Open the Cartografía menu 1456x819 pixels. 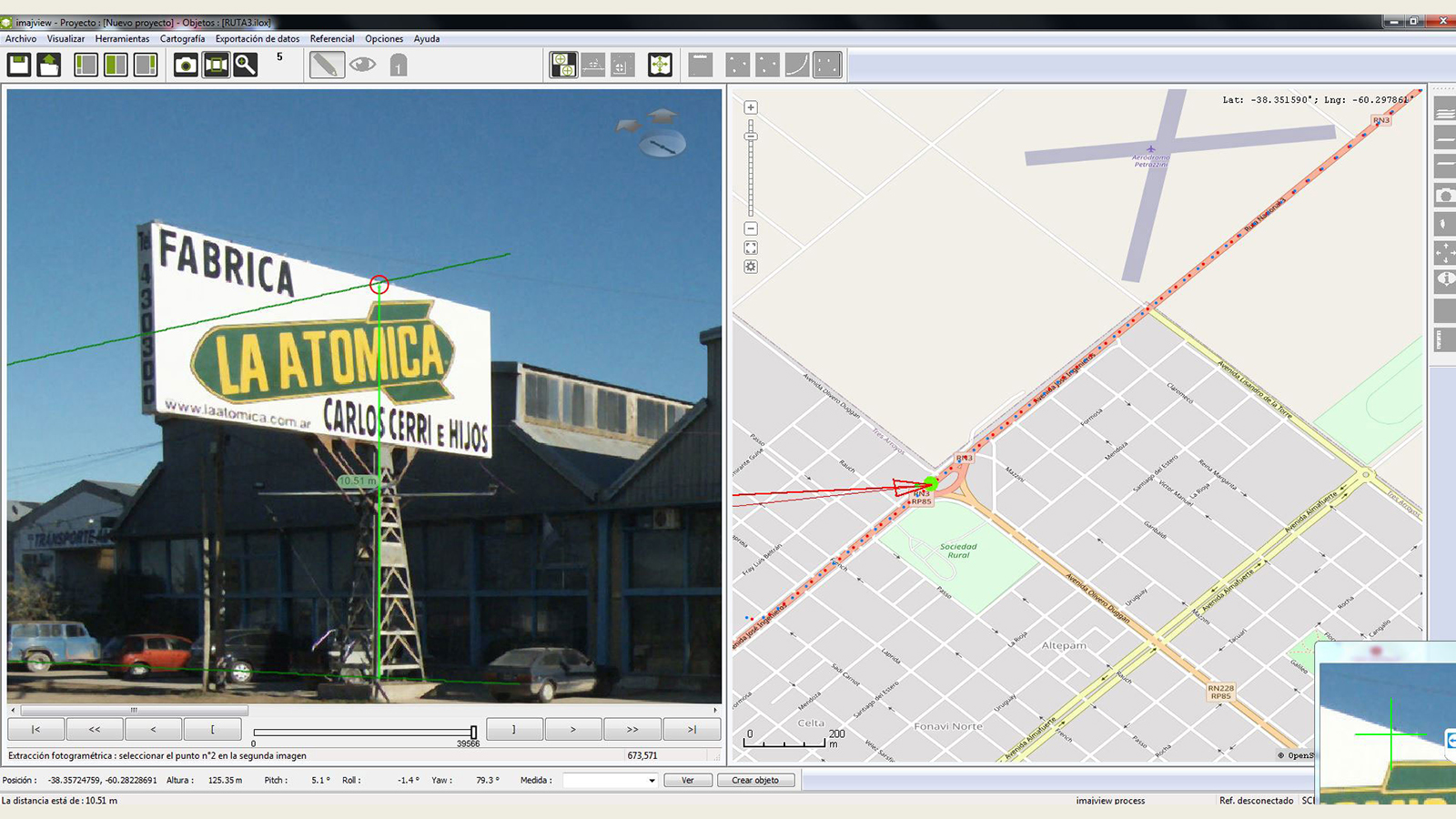182,39
